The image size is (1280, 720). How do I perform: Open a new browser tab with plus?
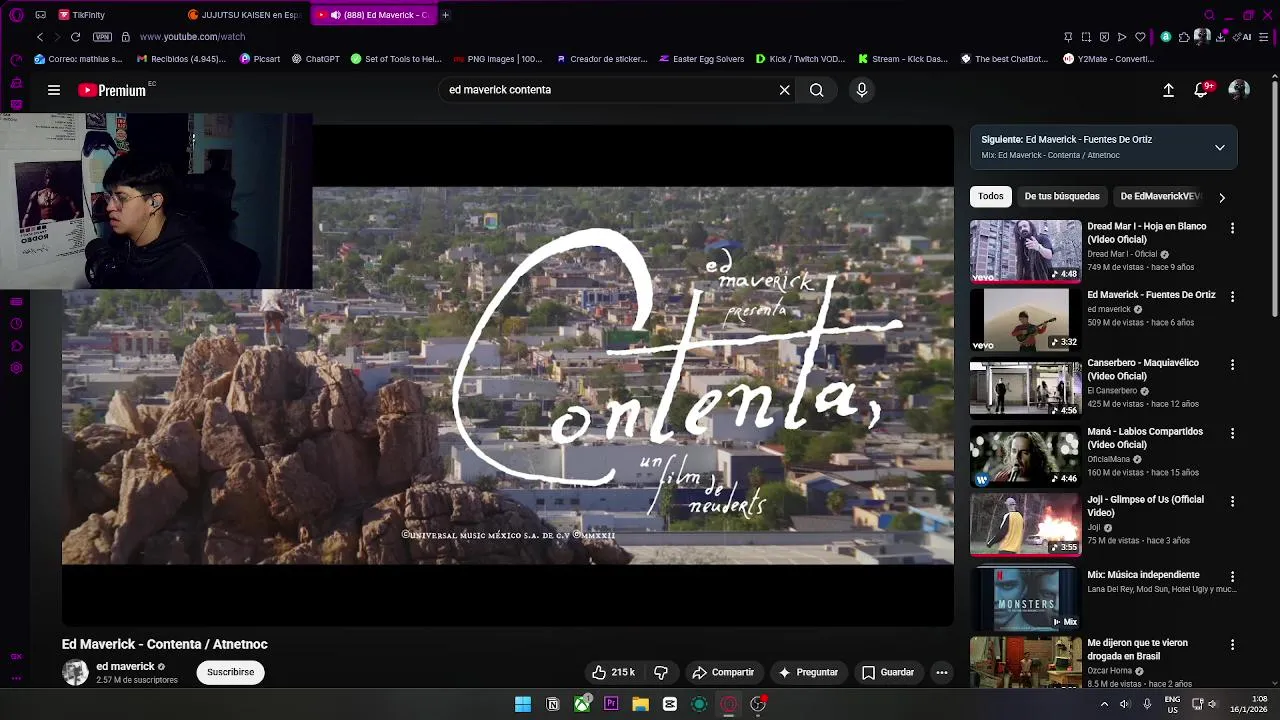(x=445, y=15)
